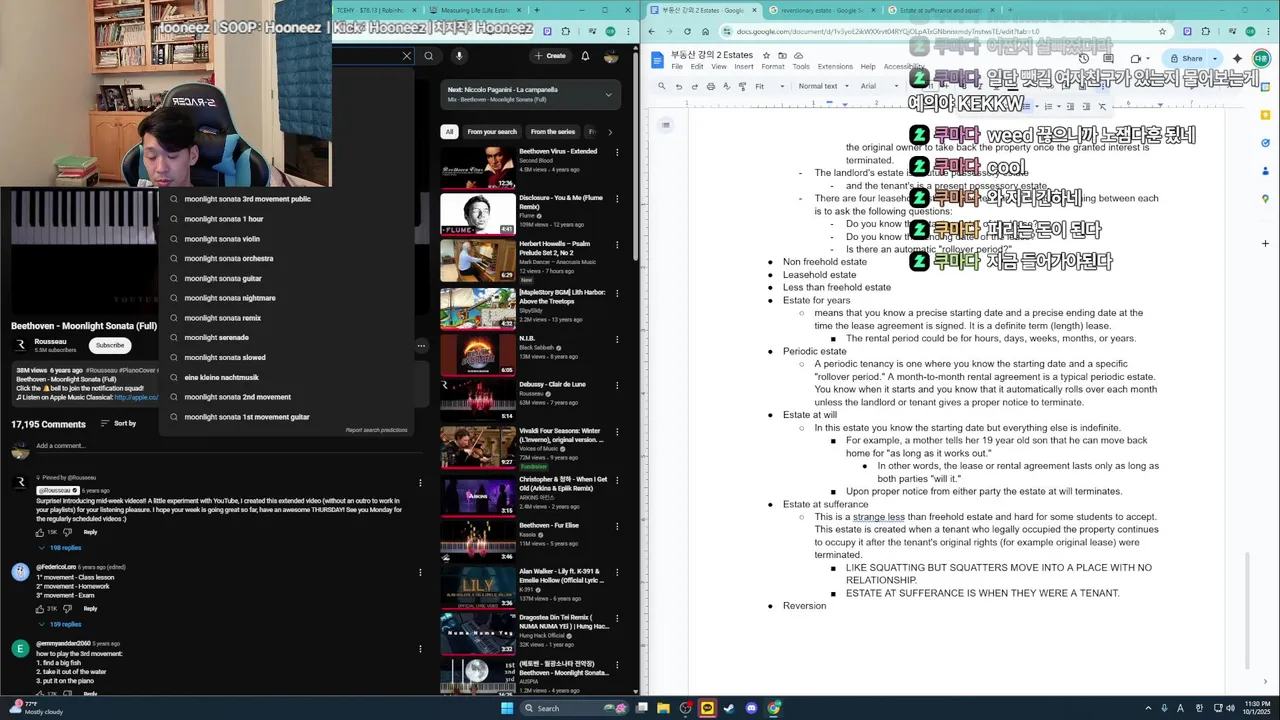
Task: Start YouTube voice search with the microphone
Action: (459, 56)
